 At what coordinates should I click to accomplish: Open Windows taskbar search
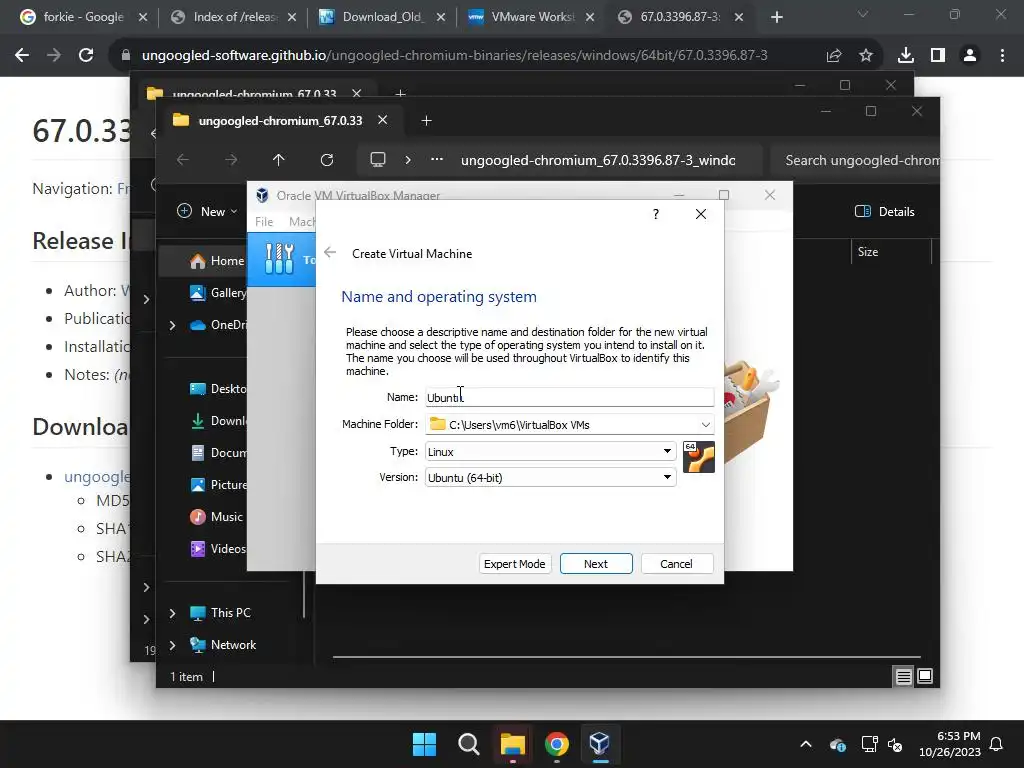click(x=468, y=744)
